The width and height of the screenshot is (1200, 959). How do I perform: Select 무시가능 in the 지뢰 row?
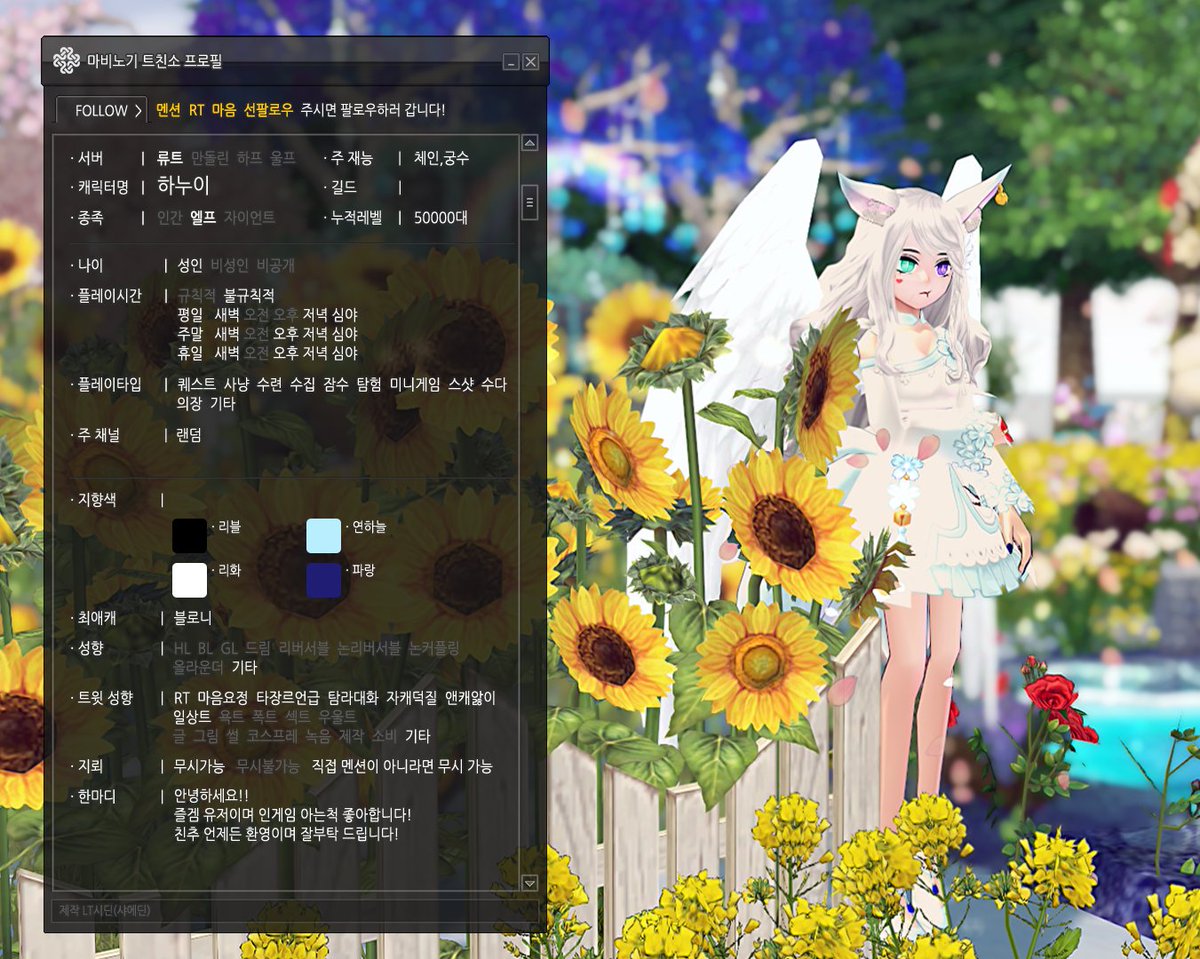(200, 767)
